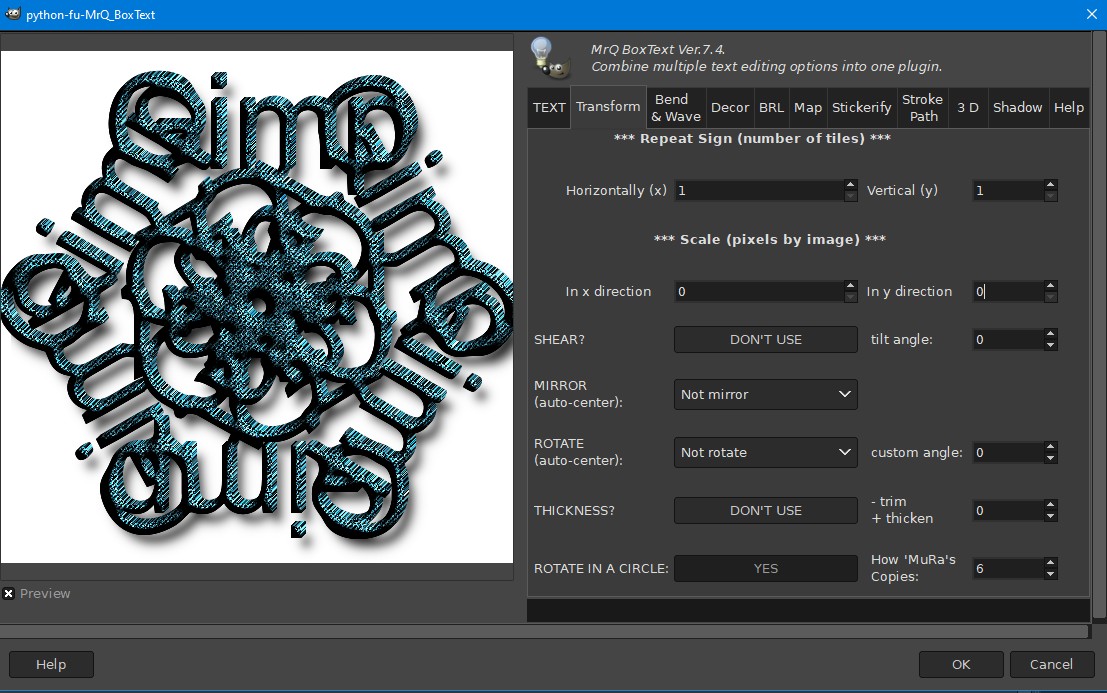Click the Vertical (y) input field

(1007, 190)
